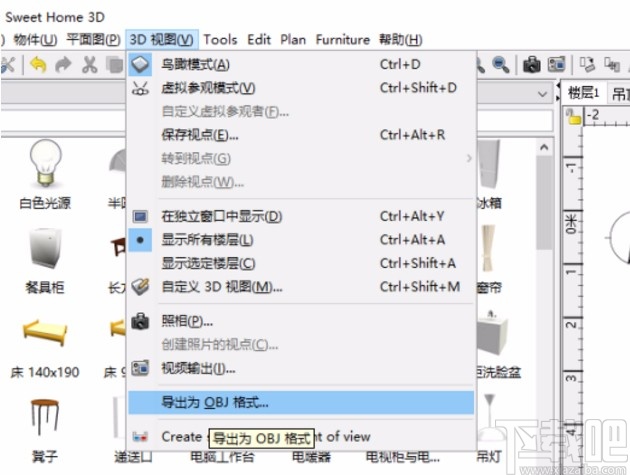Screen dimensions: 630x475
Task: Expand the furniture category dropdown arrow
Action: tap(542, 94)
